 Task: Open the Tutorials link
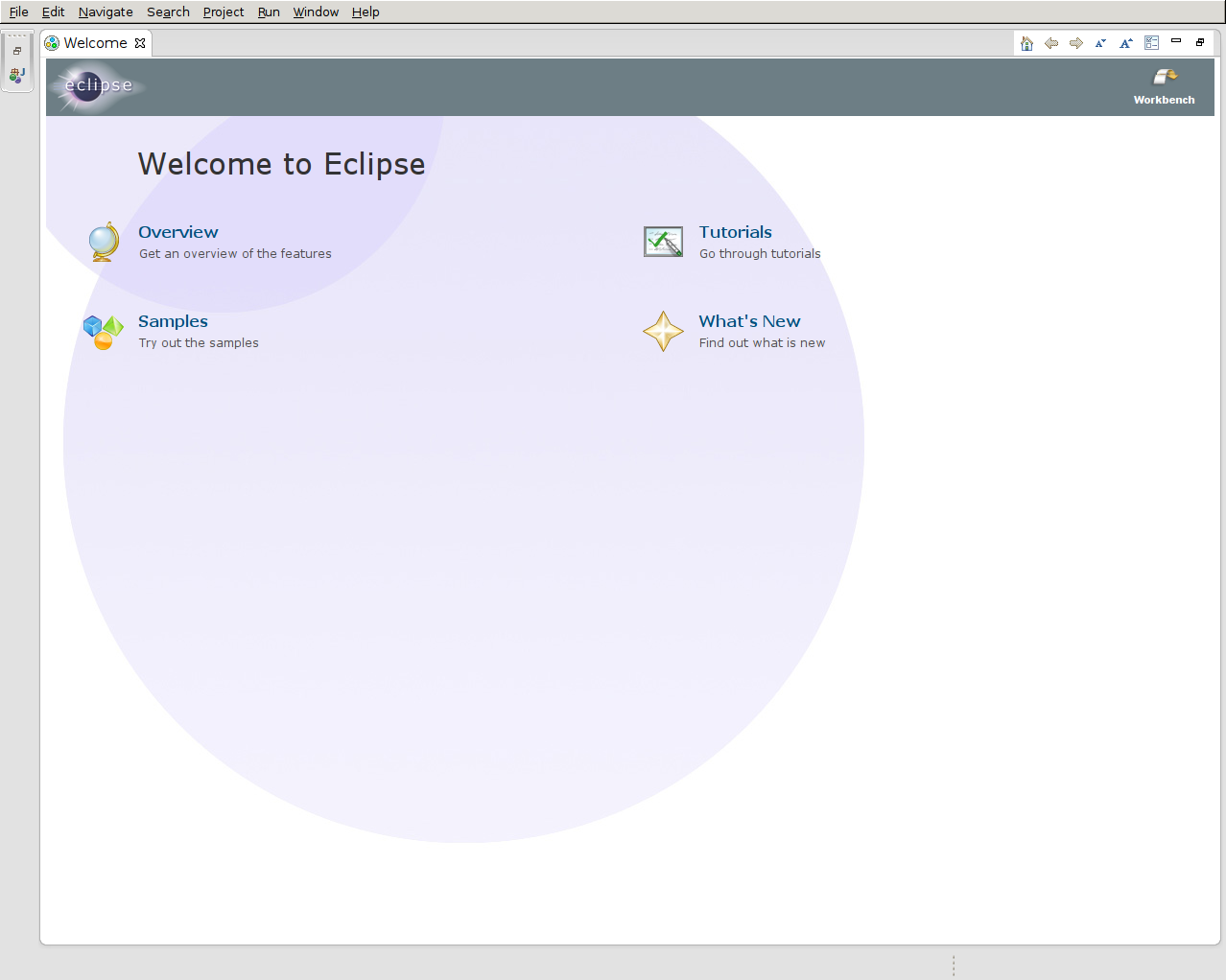click(x=736, y=232)
